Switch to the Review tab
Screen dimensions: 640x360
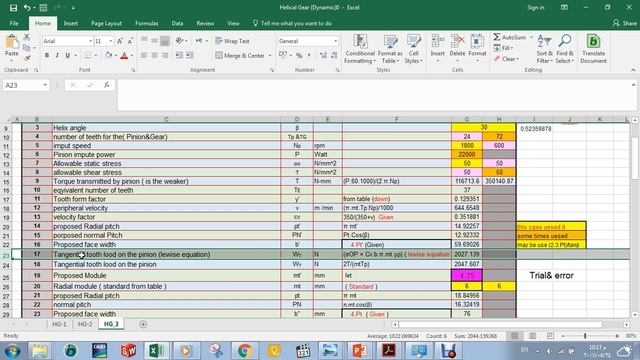point(205,23)
